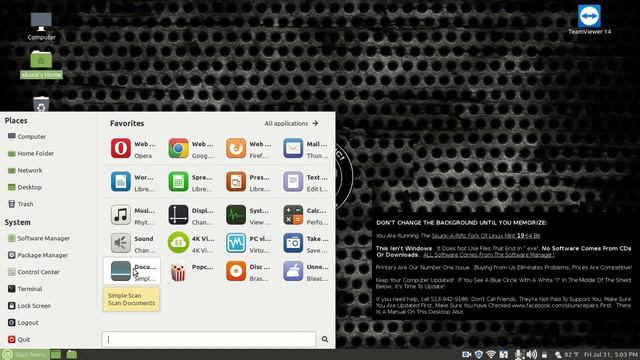Click the camera tray icon
Screen dimensions: 640x360
467,354
